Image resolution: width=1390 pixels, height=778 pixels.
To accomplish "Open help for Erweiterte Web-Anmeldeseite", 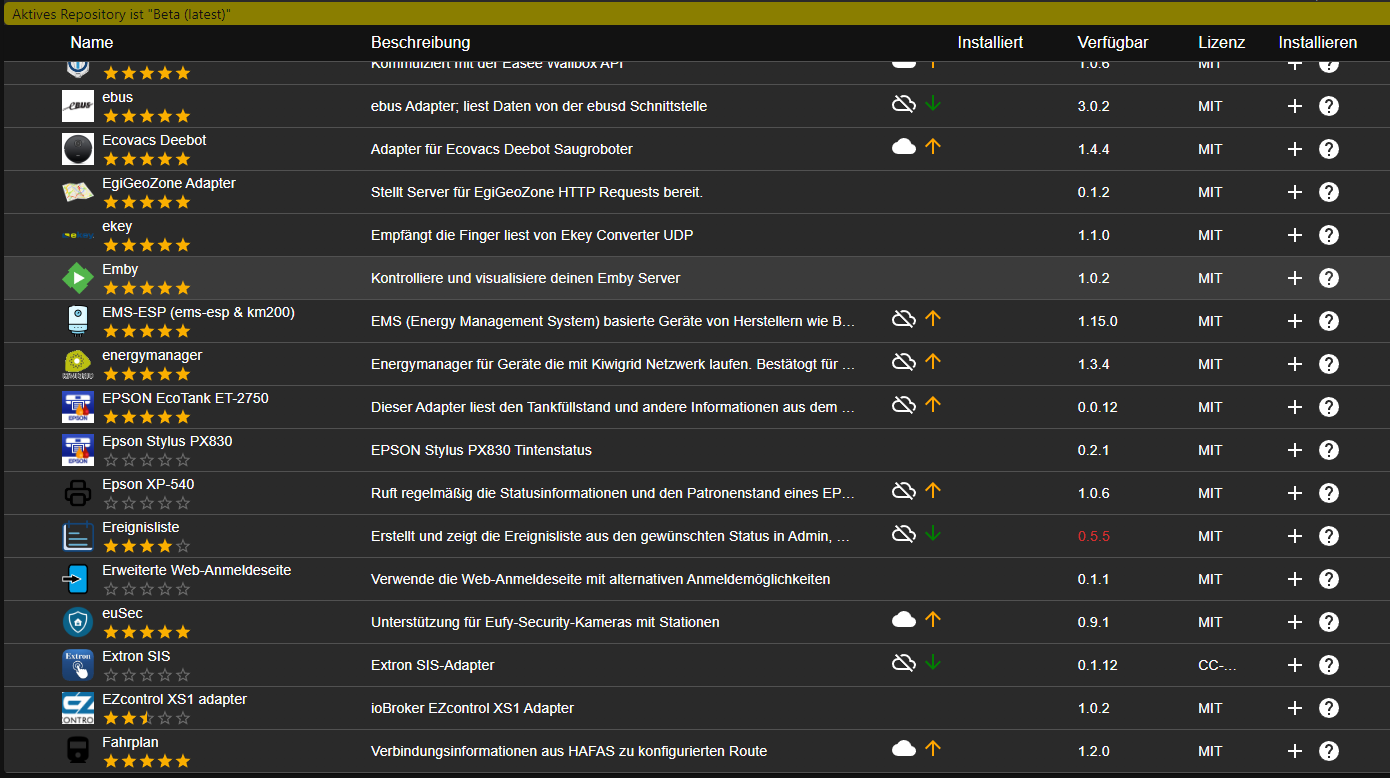I will (1329, 579).
